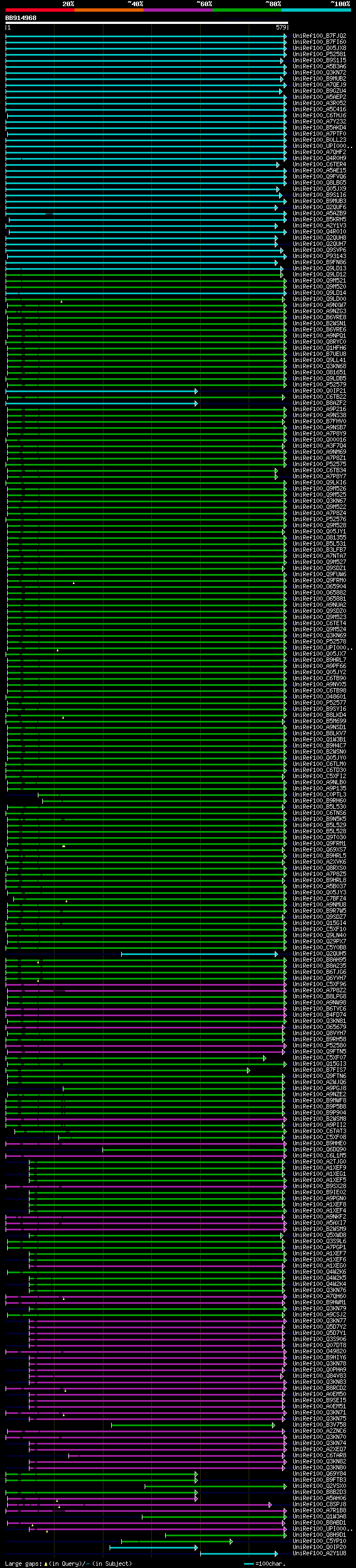
Task: Select the UniRef100_Q2QUF6 label
Action: coord(319,207)
